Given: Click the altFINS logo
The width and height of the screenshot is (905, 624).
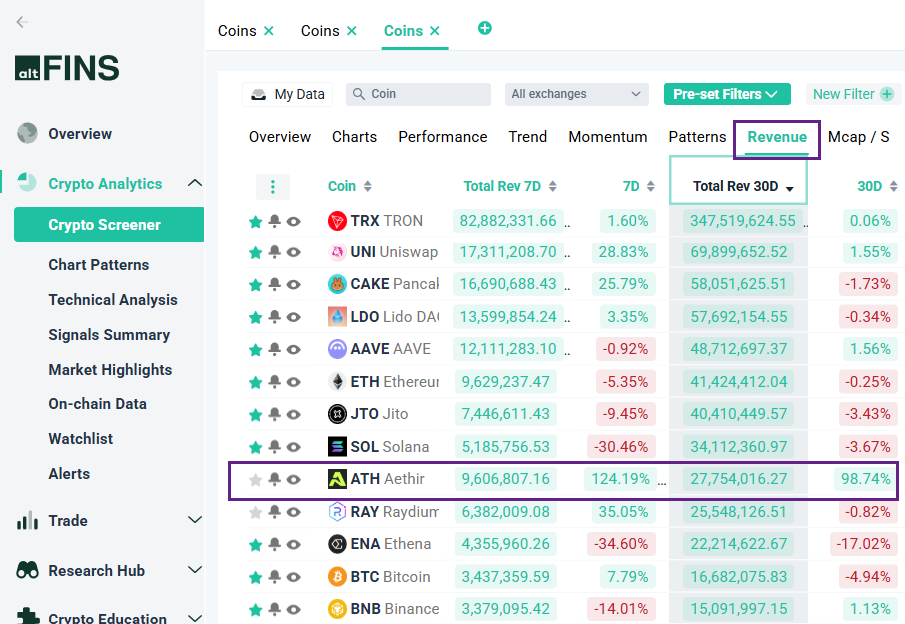Looking at the screenshot, I should click(x=67, y=68).
